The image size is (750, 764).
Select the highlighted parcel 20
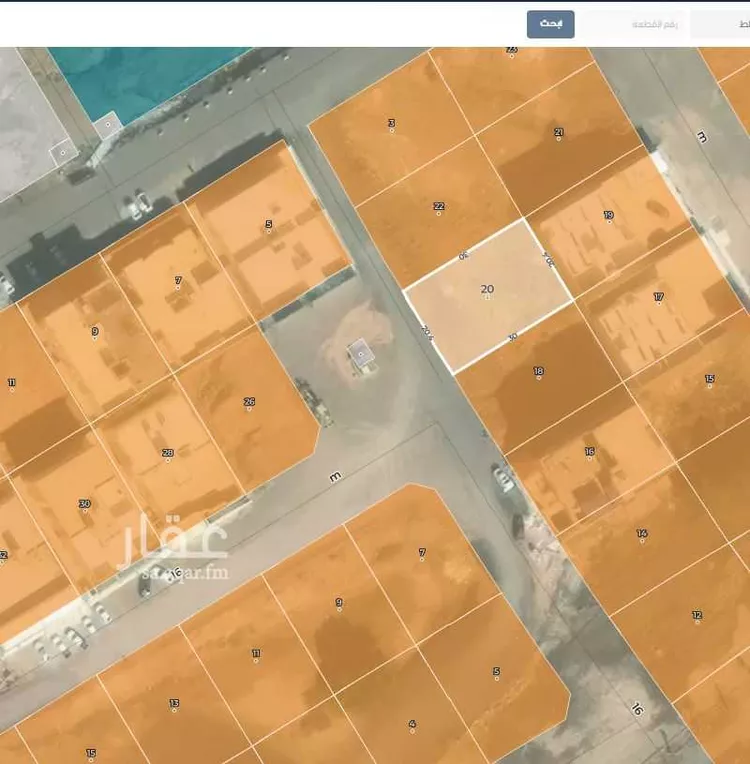point(487,297)
